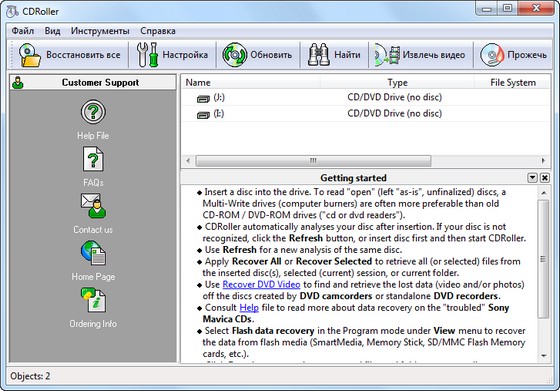
Task: Open the Инструменты menu
Action: pos(100,31)
